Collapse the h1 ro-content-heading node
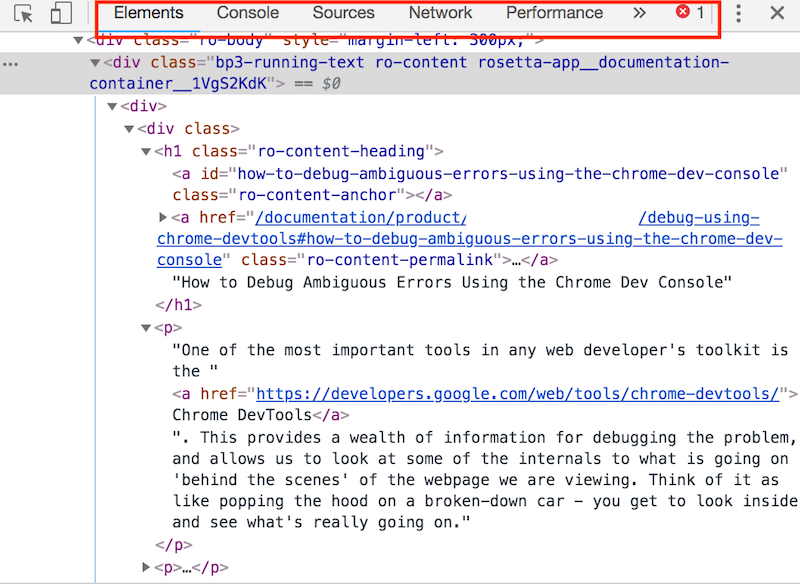 tap(146, 151)
